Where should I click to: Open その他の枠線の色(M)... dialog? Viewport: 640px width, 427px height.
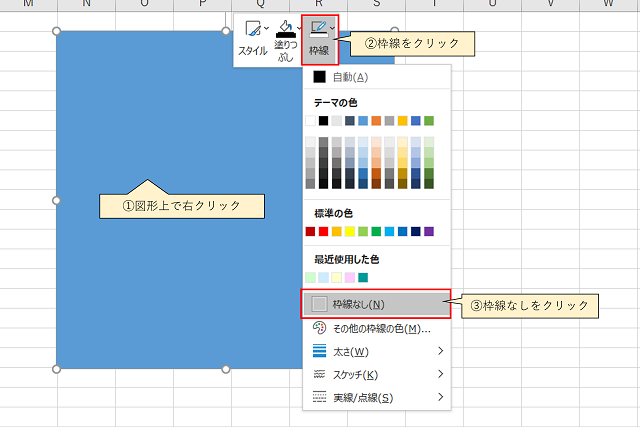click(x=376, y=328)
